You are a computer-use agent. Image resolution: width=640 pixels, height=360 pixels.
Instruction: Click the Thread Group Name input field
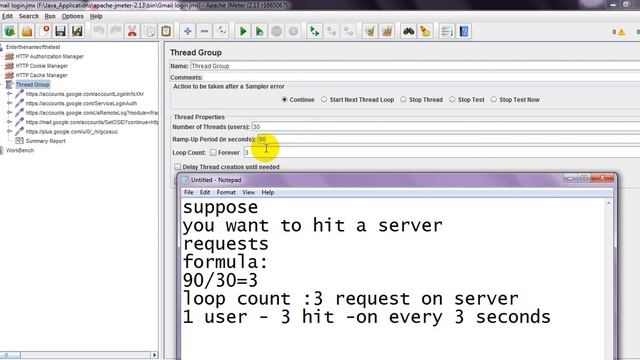[415, 66]
